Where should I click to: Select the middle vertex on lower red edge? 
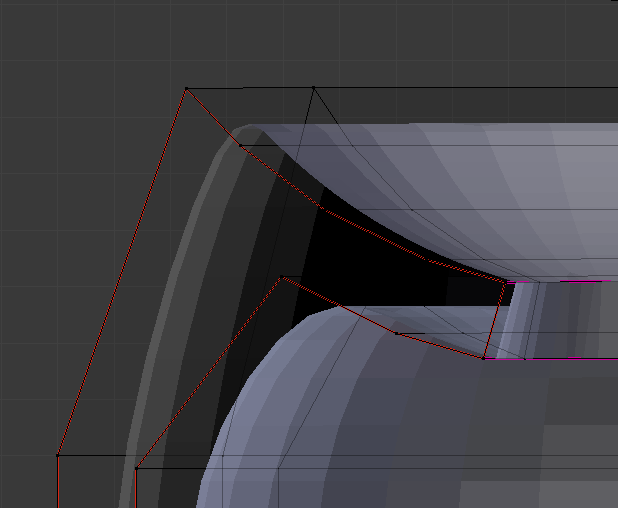pyautogui.click(x=395, y=332)
